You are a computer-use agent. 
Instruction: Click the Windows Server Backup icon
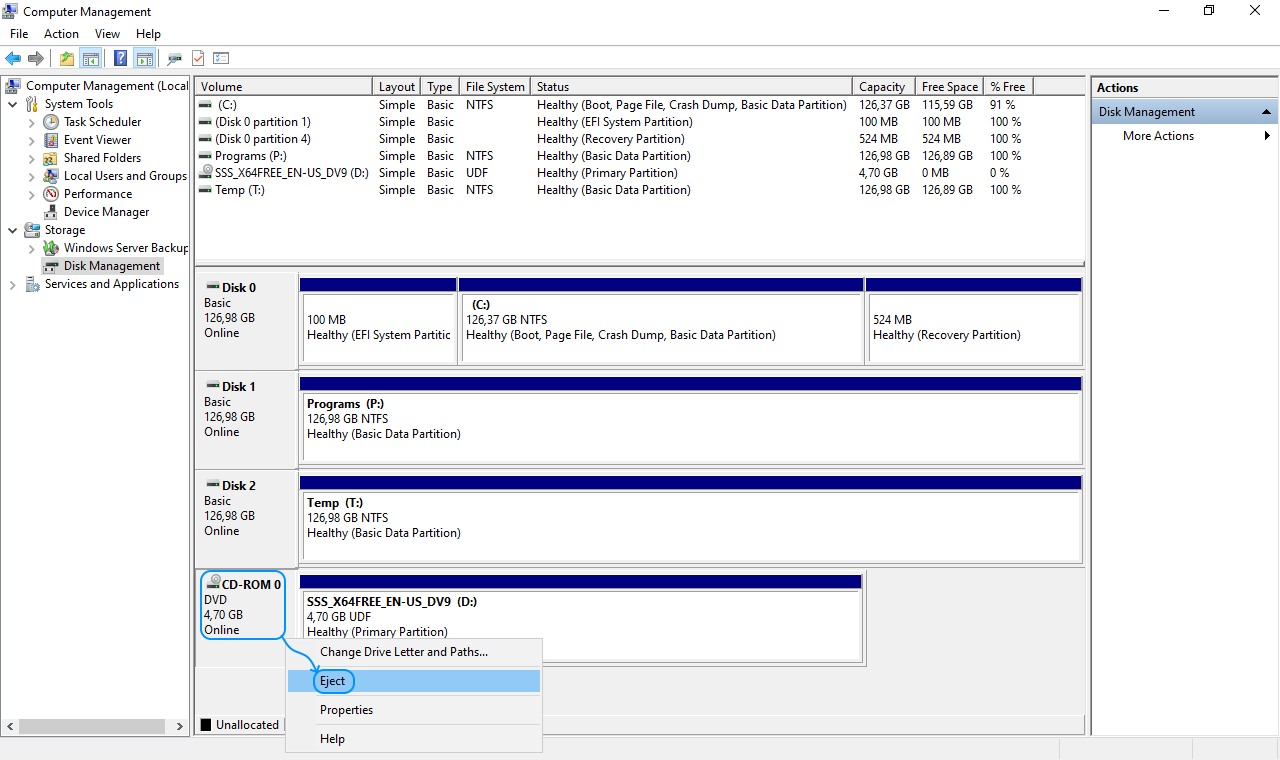(51, 248)
